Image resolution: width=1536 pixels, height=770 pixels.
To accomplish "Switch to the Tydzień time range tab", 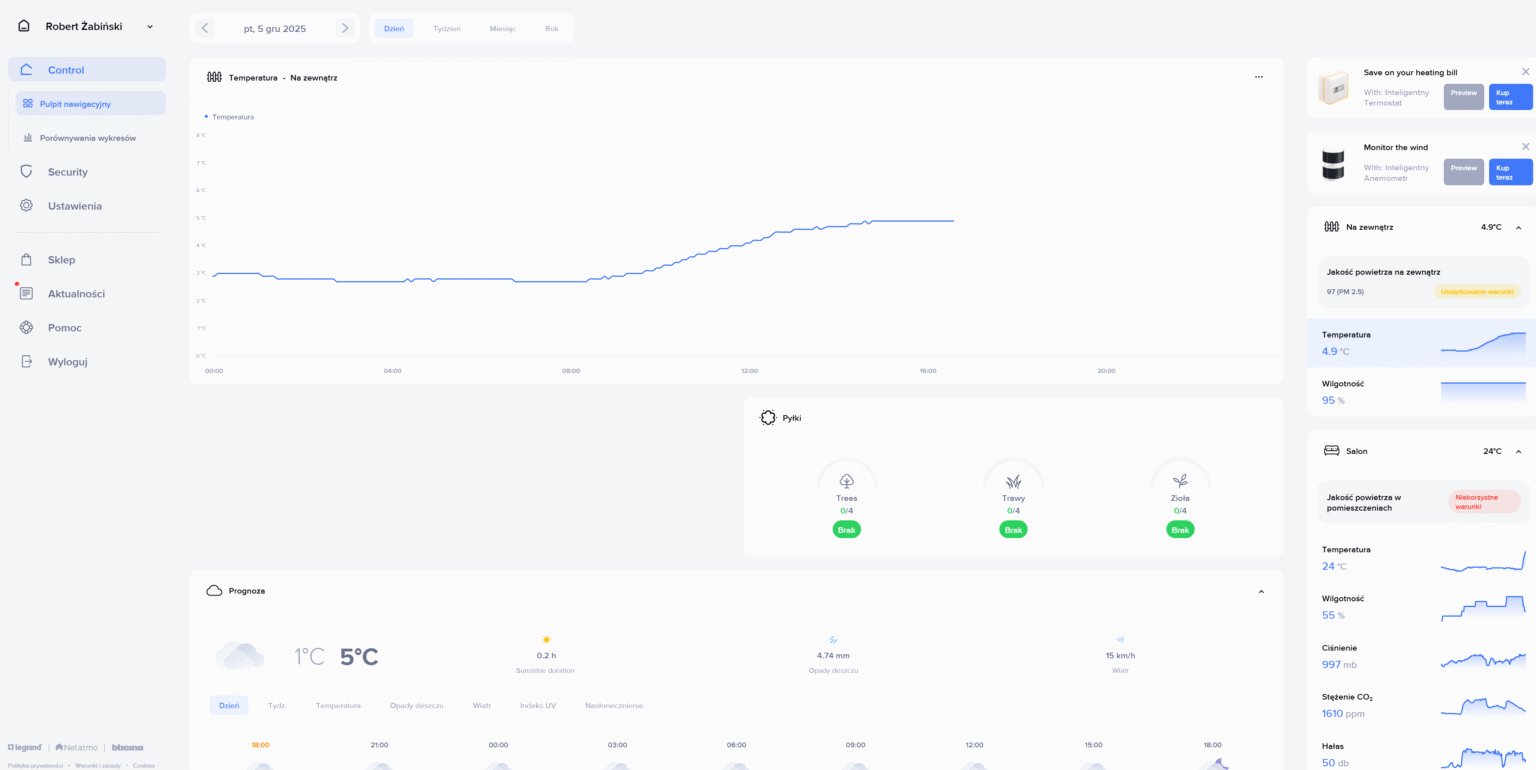I will click(x=446, y=29).
